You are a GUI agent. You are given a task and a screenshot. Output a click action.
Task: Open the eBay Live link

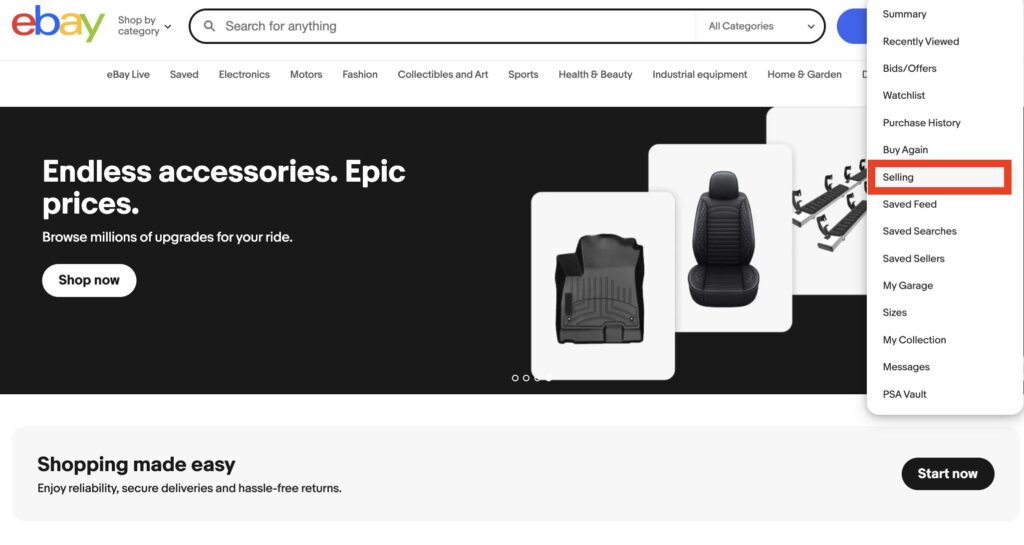click(128, 74)
